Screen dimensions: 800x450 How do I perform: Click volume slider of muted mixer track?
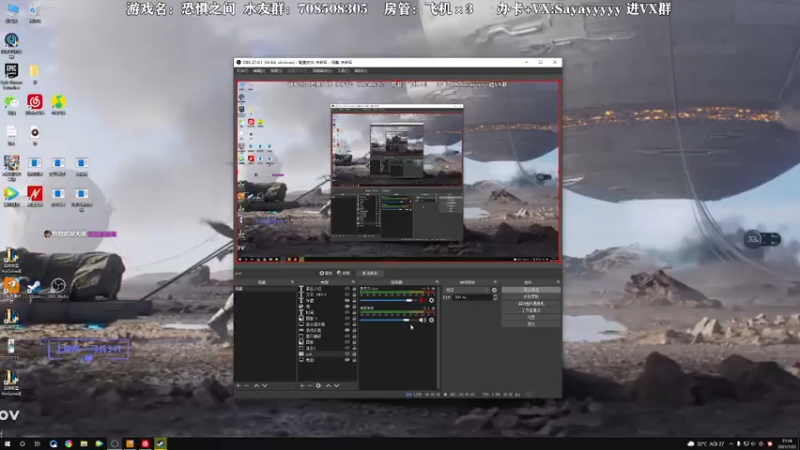tap(388, 301)
